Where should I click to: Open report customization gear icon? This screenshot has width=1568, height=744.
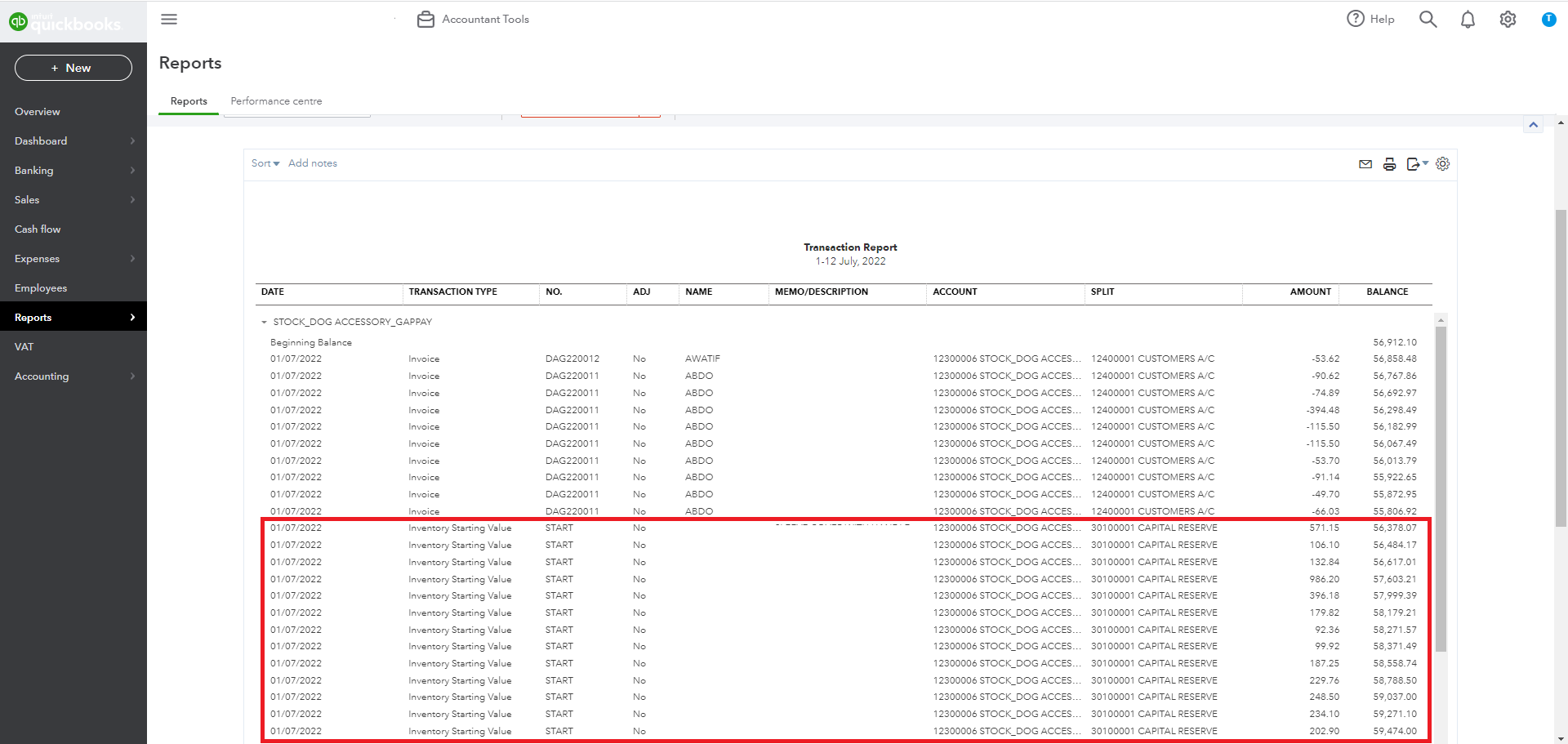click(1442, 163)
